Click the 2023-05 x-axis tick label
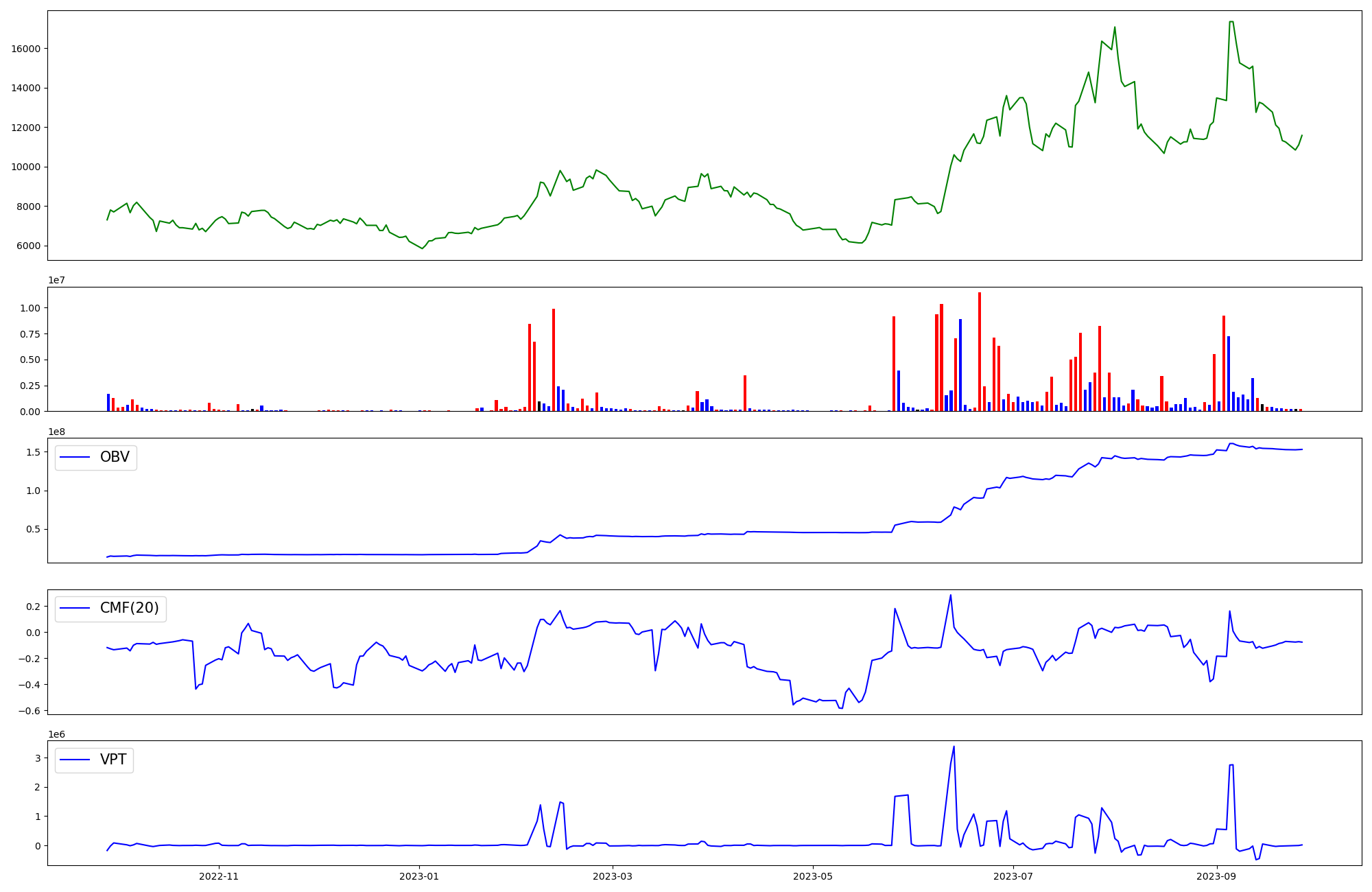Image resolution: width=1372 pixels, height=892 pixels. click(813, 876)
